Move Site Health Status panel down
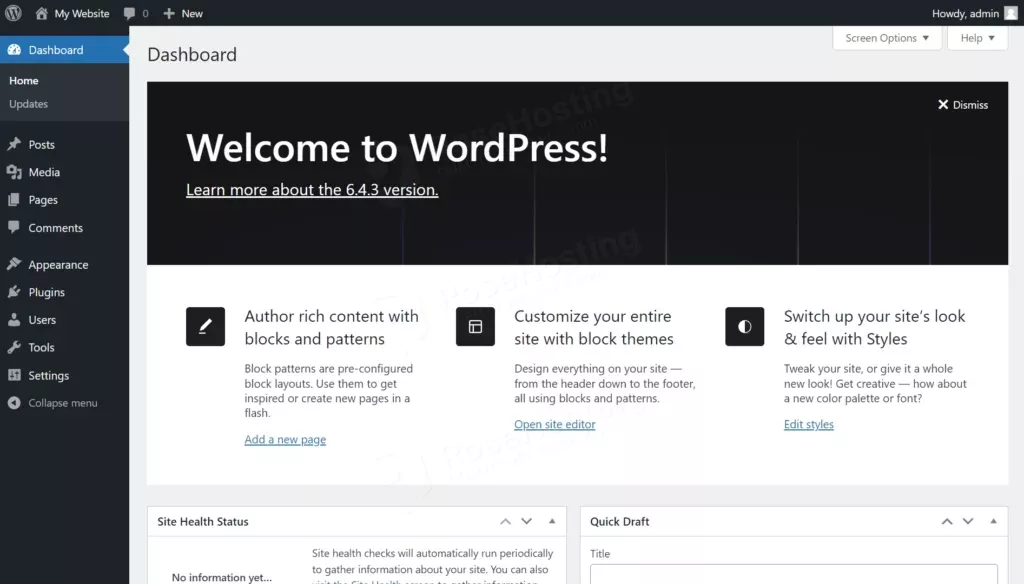The height and width of the screenshot is (584, 1024). 527,522
